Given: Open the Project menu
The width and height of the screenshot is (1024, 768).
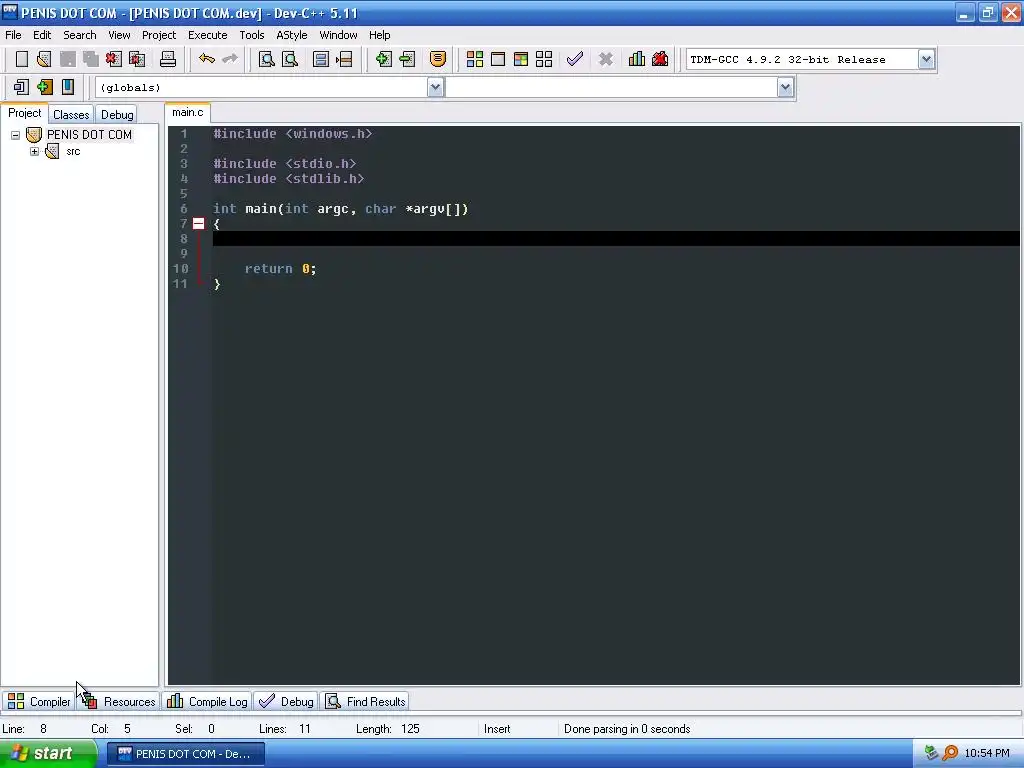Looking at the screenshot, I should pyautogui.click(x=159, y=35).
